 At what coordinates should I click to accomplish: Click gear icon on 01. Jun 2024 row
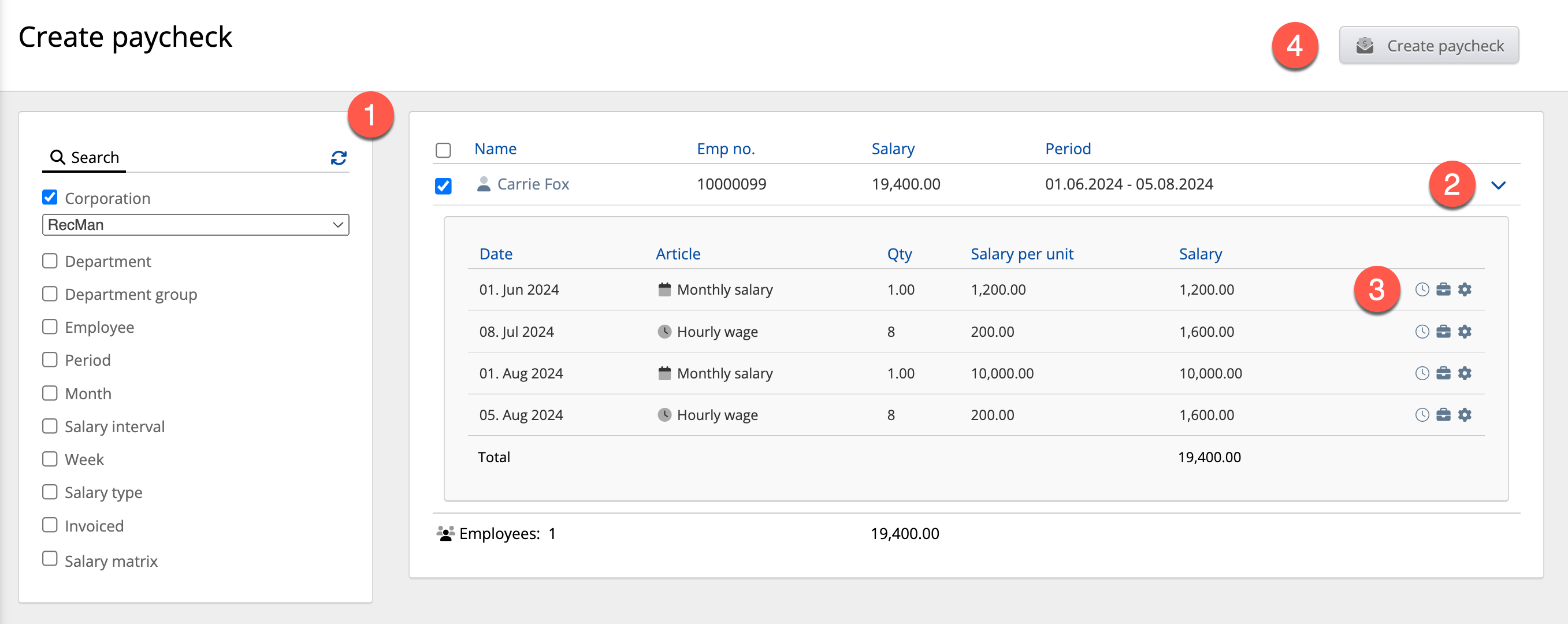pyautogui.click(x=1465, y=290)
